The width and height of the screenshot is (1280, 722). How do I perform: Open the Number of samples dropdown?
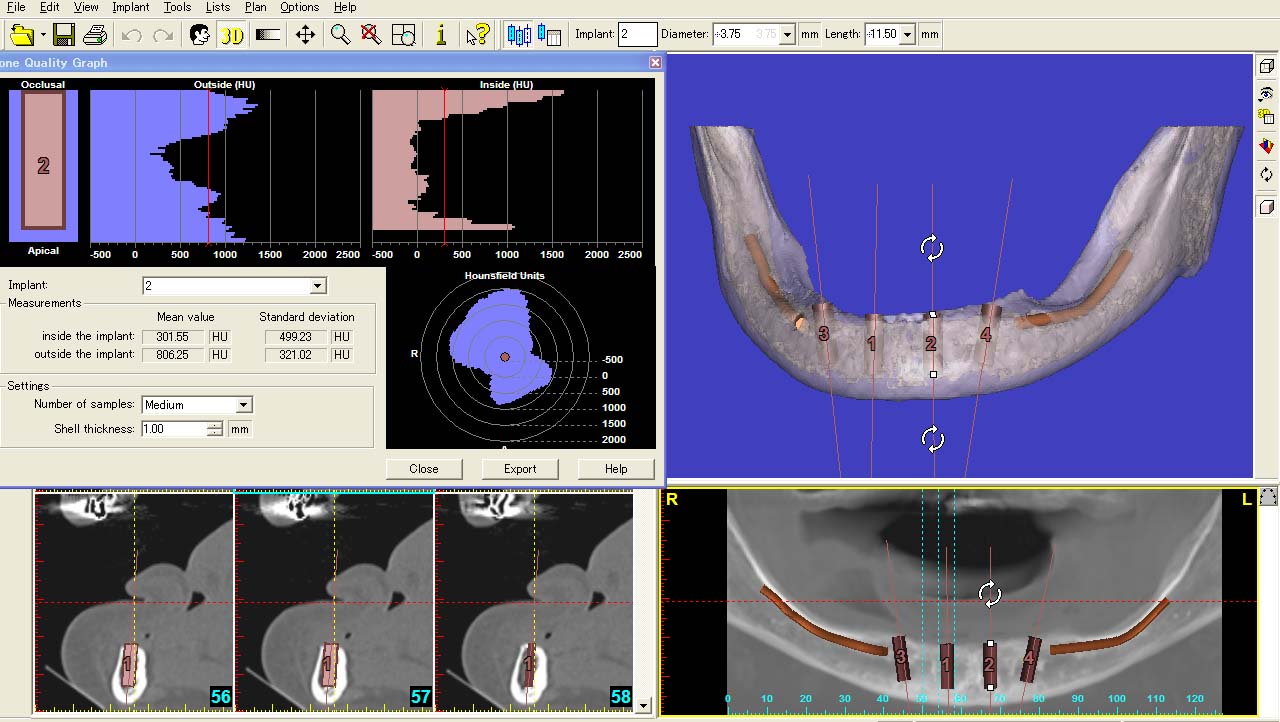coord(243,405)
